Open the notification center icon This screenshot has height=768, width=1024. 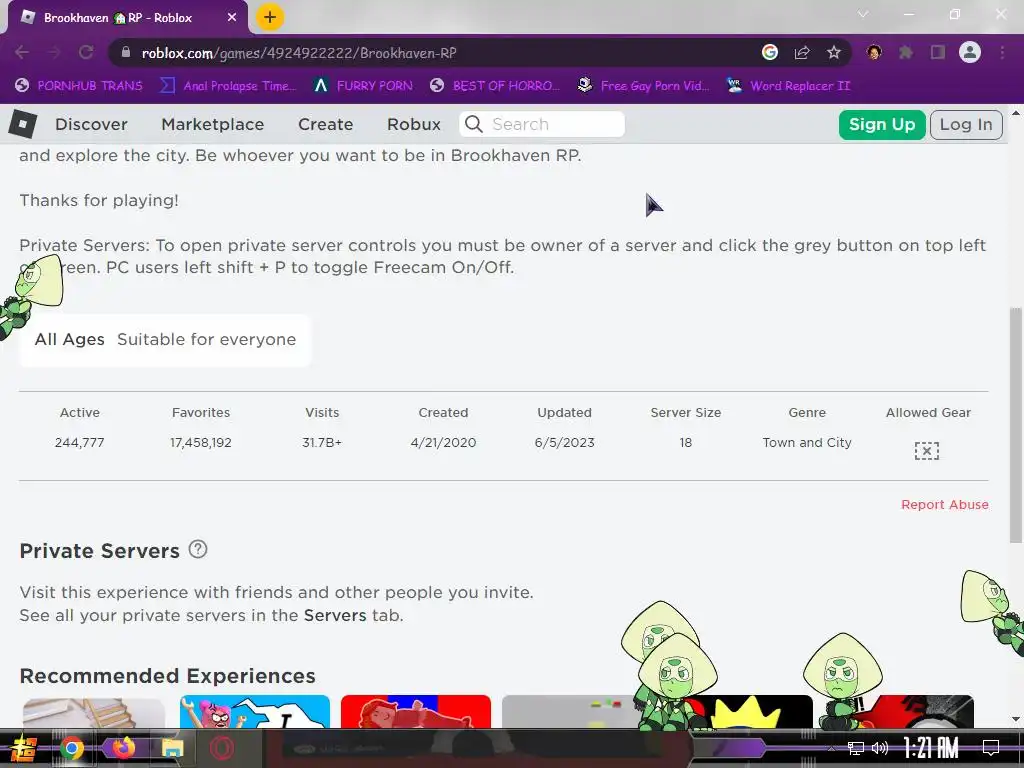coord(991,748)
